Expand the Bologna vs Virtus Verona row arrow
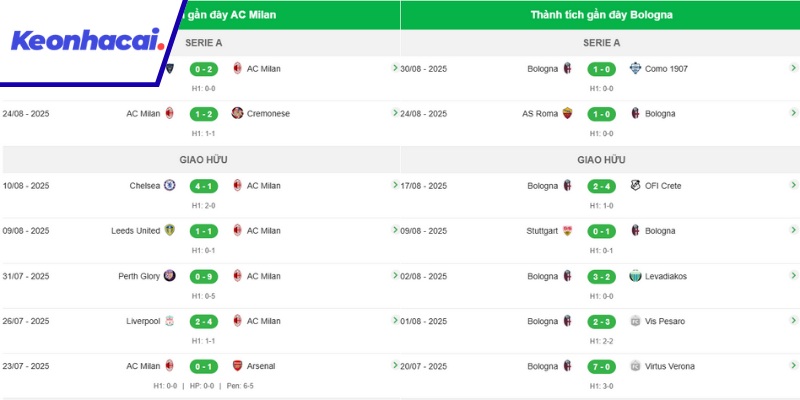The image size is (800, 400). (793, 366)
